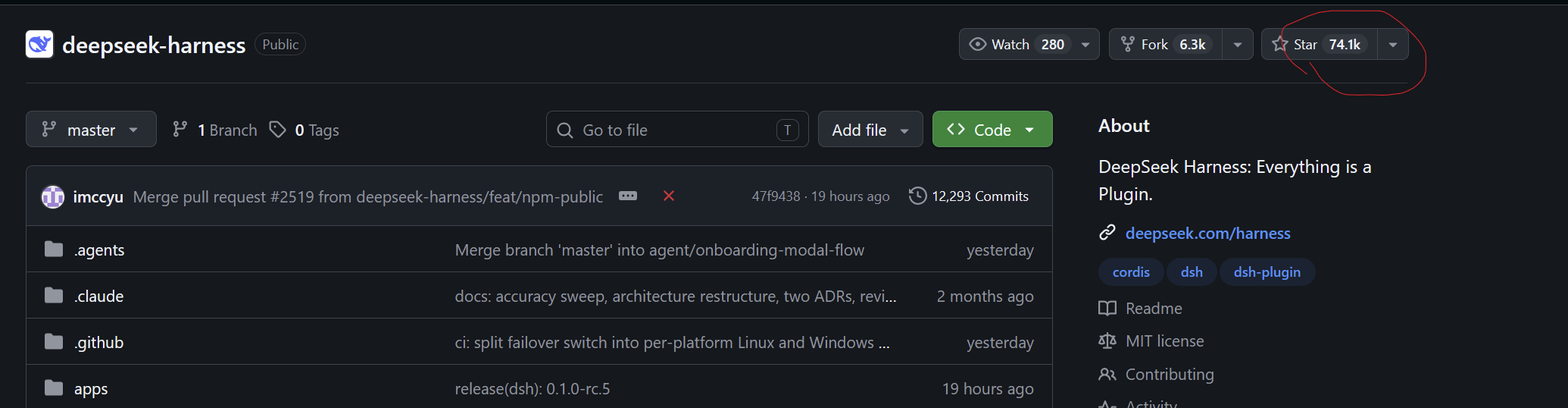
Task: Star the repository with the Star button
Action: (x=1320, y=44)
